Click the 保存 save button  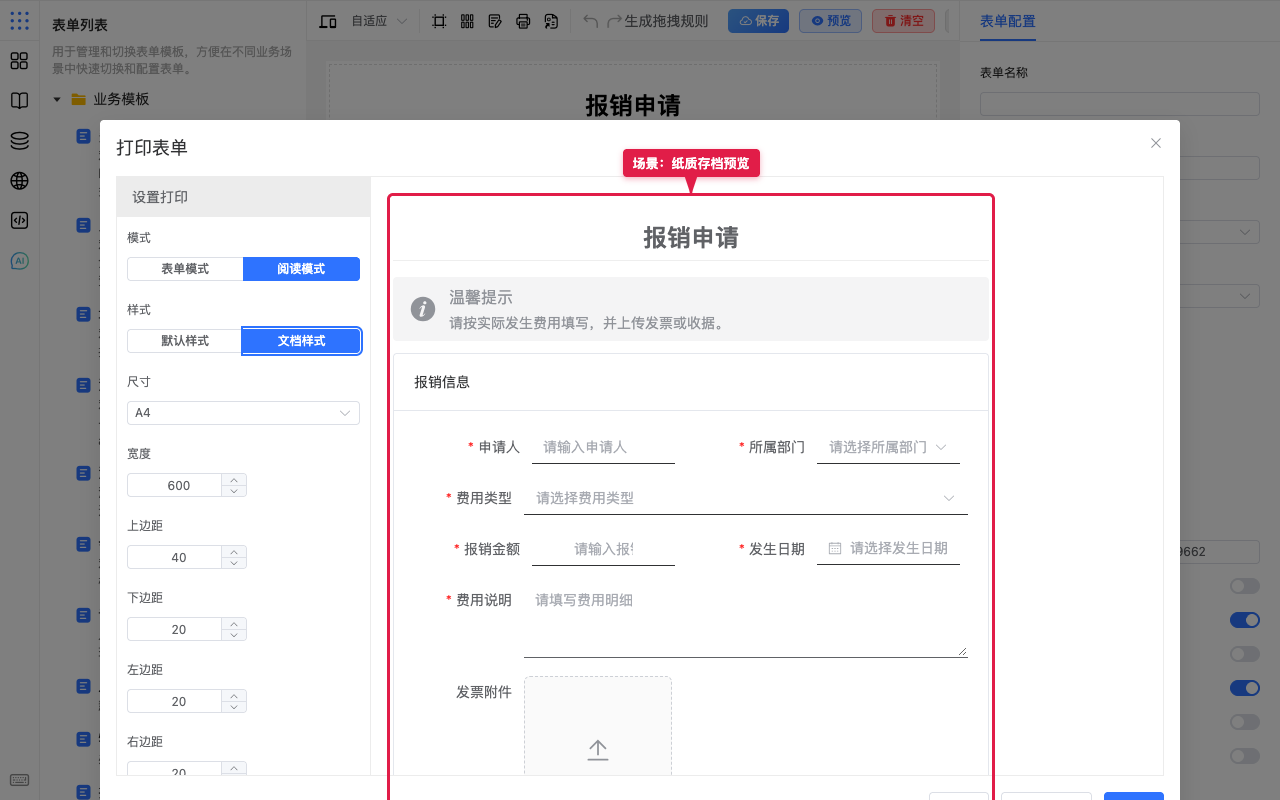point(758,21)
